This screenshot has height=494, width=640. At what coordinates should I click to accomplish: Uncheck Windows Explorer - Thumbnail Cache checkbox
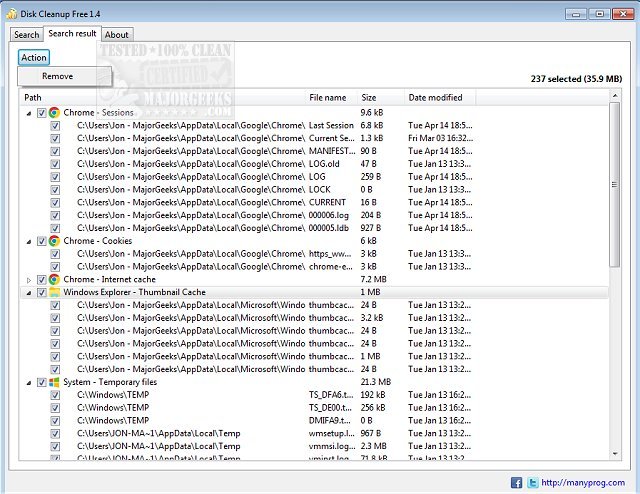[42, 292]
